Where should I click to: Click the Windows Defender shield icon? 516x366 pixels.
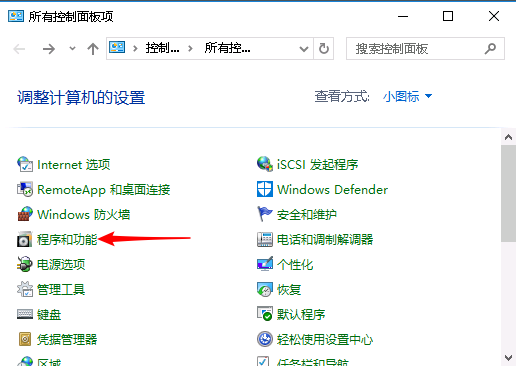click(265, 189)
